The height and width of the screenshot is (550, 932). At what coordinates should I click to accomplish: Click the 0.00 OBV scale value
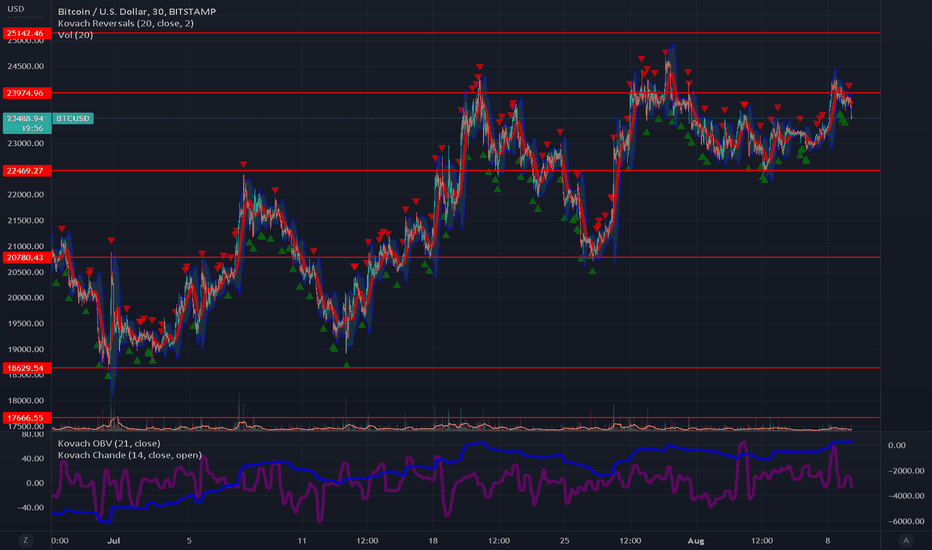[897, 445]
